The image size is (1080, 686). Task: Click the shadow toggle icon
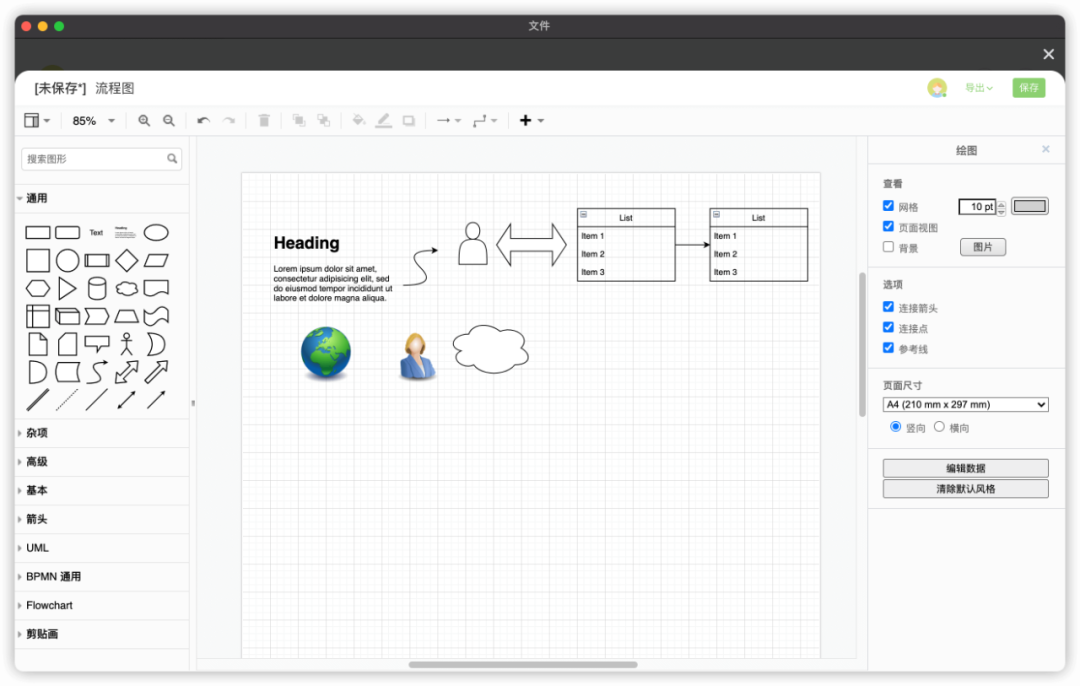[x=409, y=121]
